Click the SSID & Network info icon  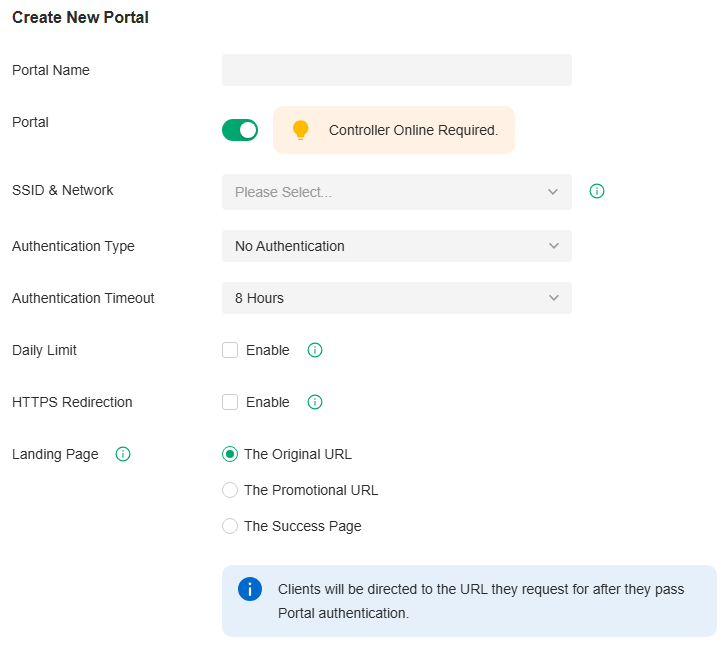[597, 191]
